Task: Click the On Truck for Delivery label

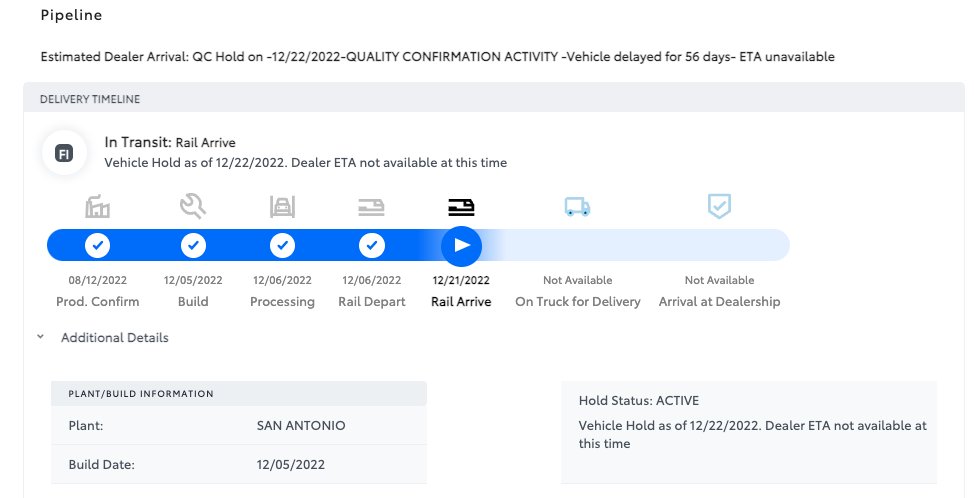Action: tap(578, 302)
